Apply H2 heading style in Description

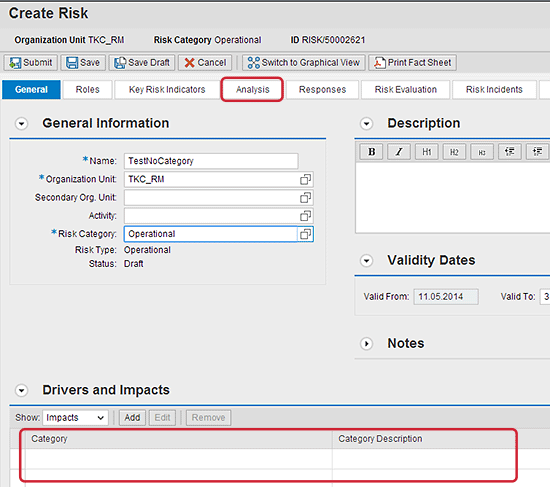[454, 152]
